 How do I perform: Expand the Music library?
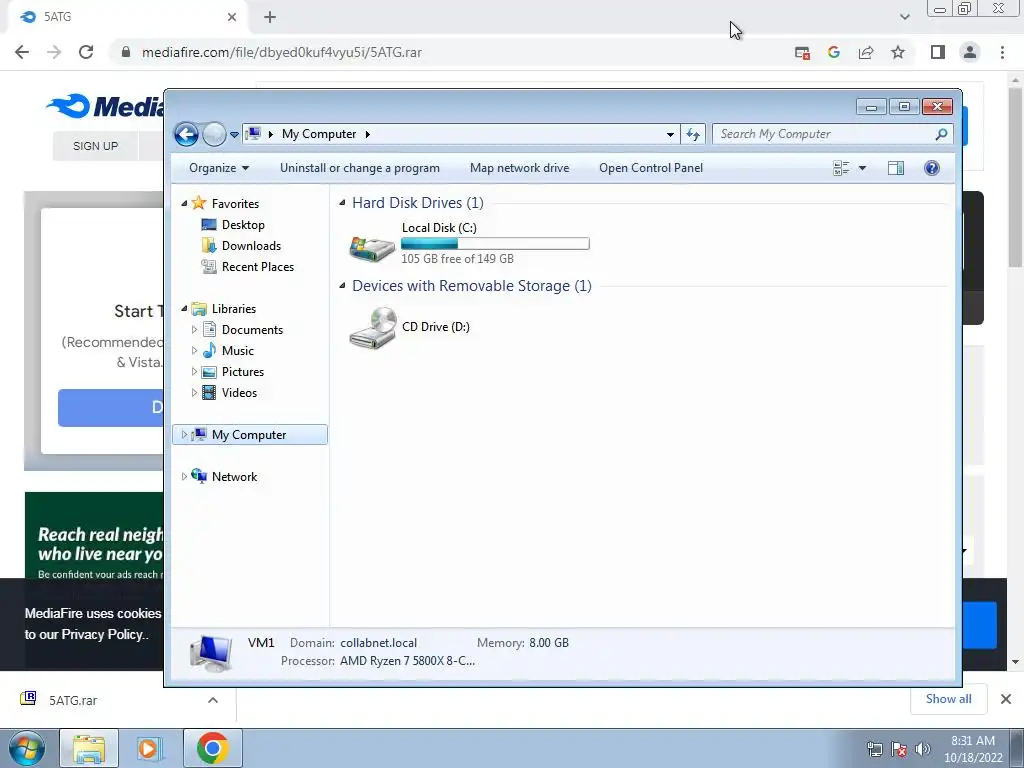[194, 351]
